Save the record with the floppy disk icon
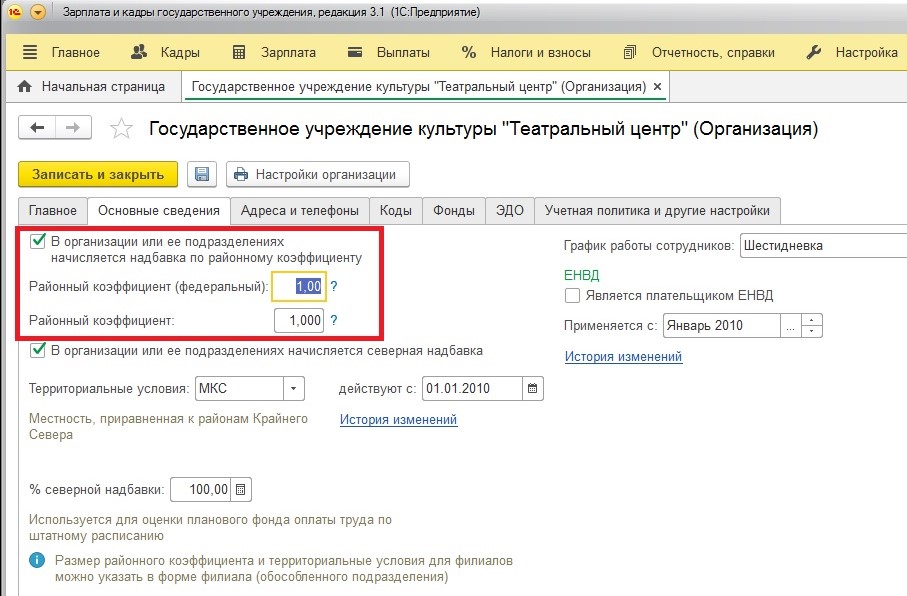 pos(202,174)
